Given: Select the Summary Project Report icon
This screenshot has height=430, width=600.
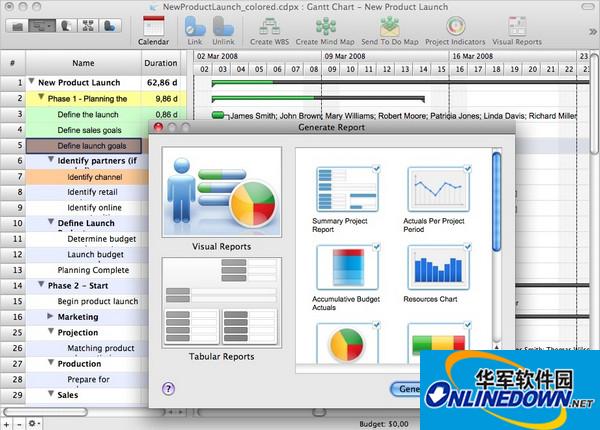Looking at the screenshot, I should 347,189.
